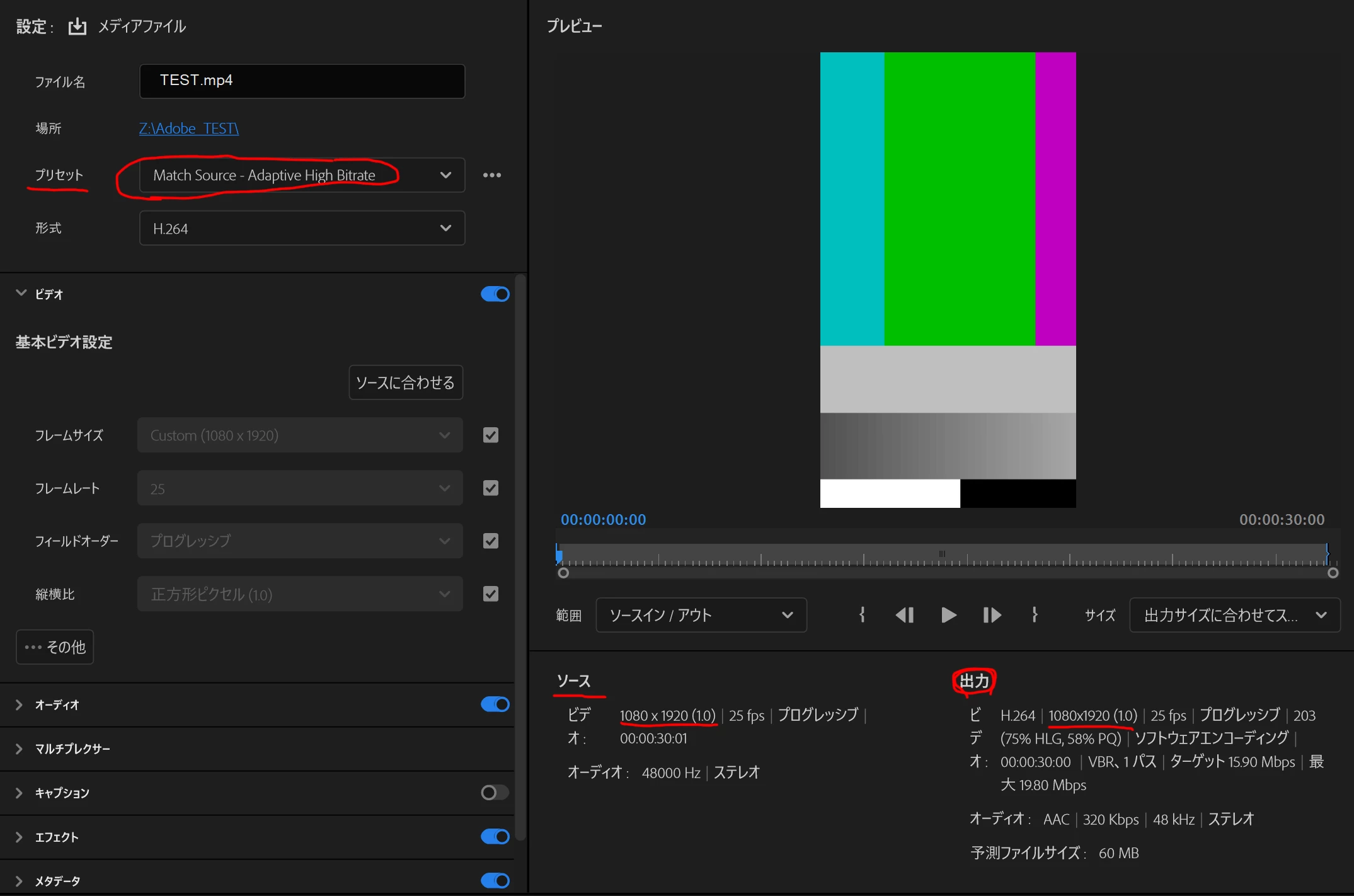Click the TEST.mp4 file name field
The height and width of the screenshot is (896, 1354).
pyautogui.click(x=302, y=81)
